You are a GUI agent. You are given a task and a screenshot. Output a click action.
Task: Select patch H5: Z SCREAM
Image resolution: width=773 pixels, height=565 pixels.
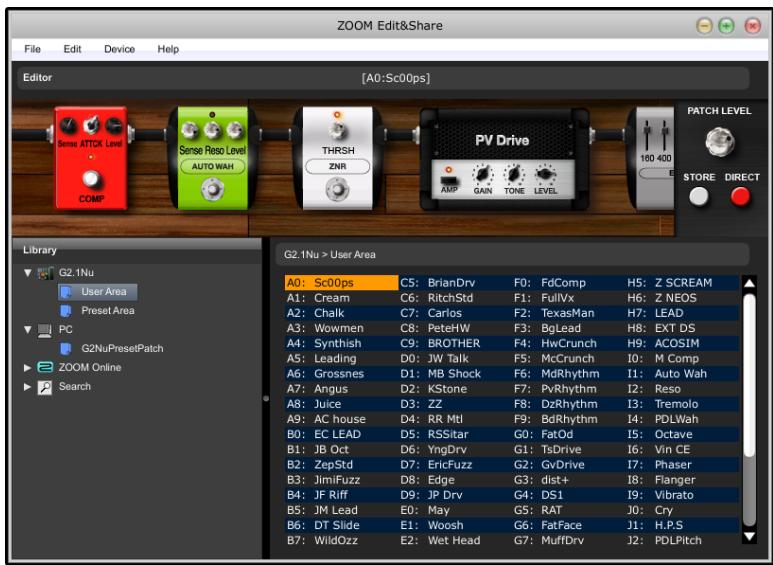(682, 283)
